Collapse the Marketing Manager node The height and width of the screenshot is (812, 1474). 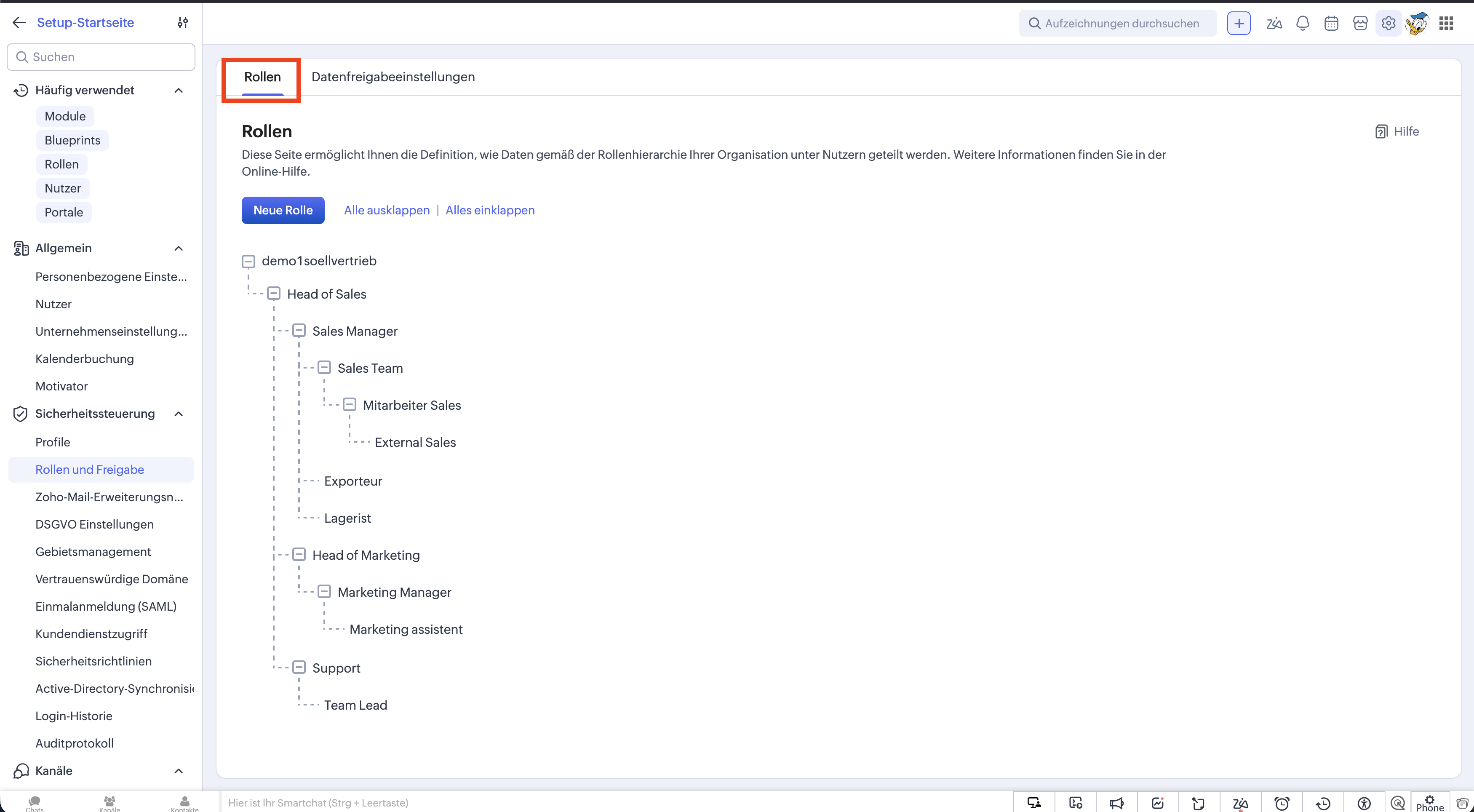pyautogui.click(x=324, y=592)
